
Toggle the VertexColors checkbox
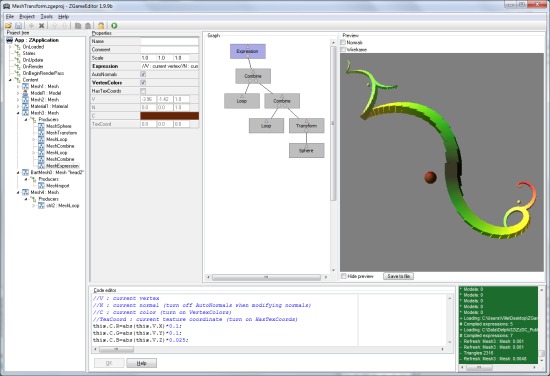click(x=143, y=83)
